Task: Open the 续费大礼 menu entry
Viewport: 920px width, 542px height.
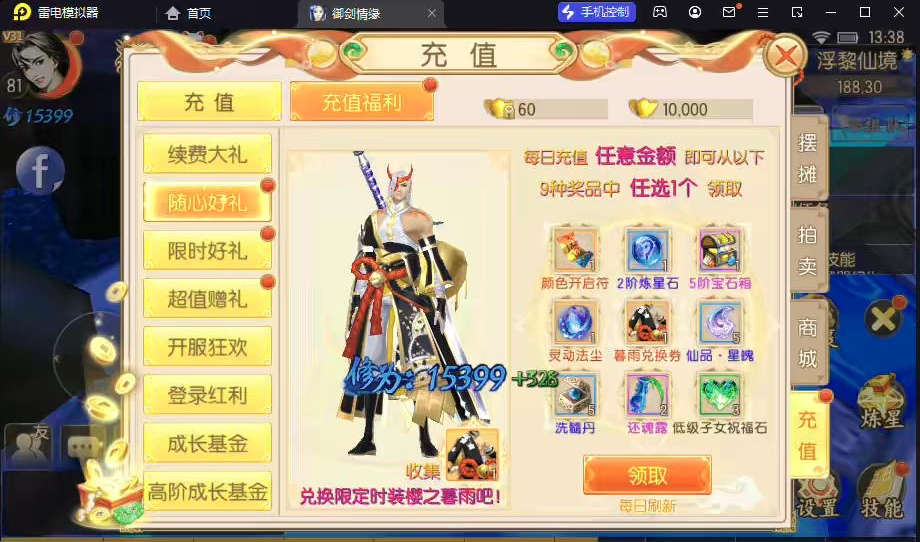Action: (207, 154)
